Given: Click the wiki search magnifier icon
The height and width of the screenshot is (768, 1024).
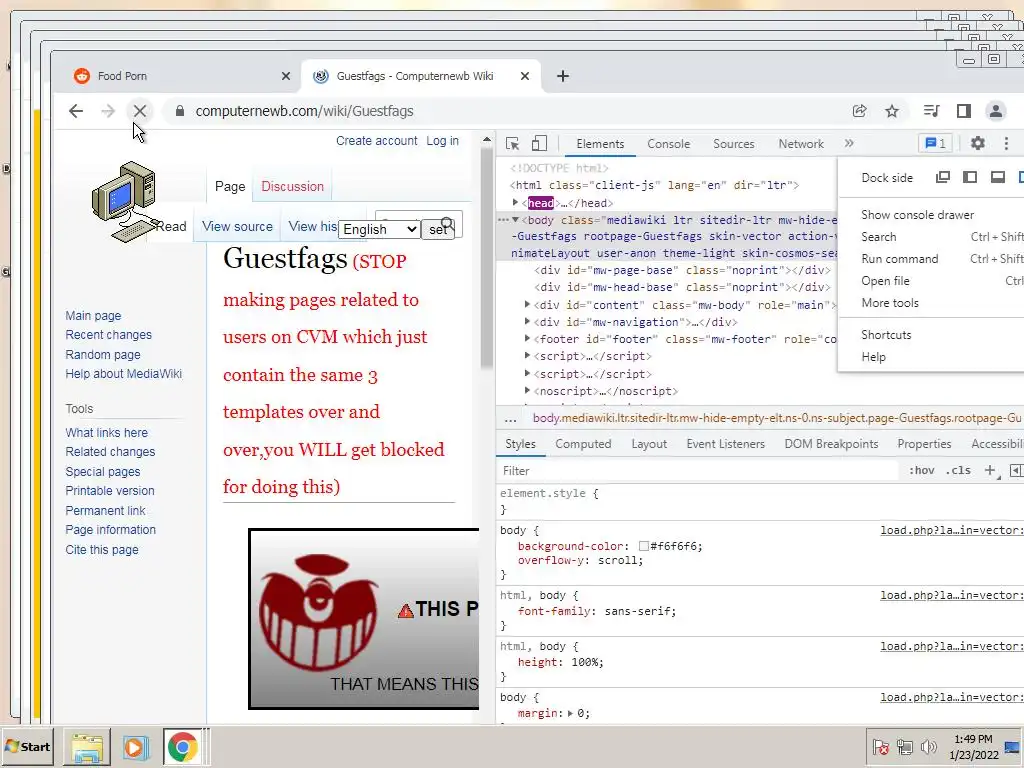Looking at the screenshot, I should tap(447, 224).
